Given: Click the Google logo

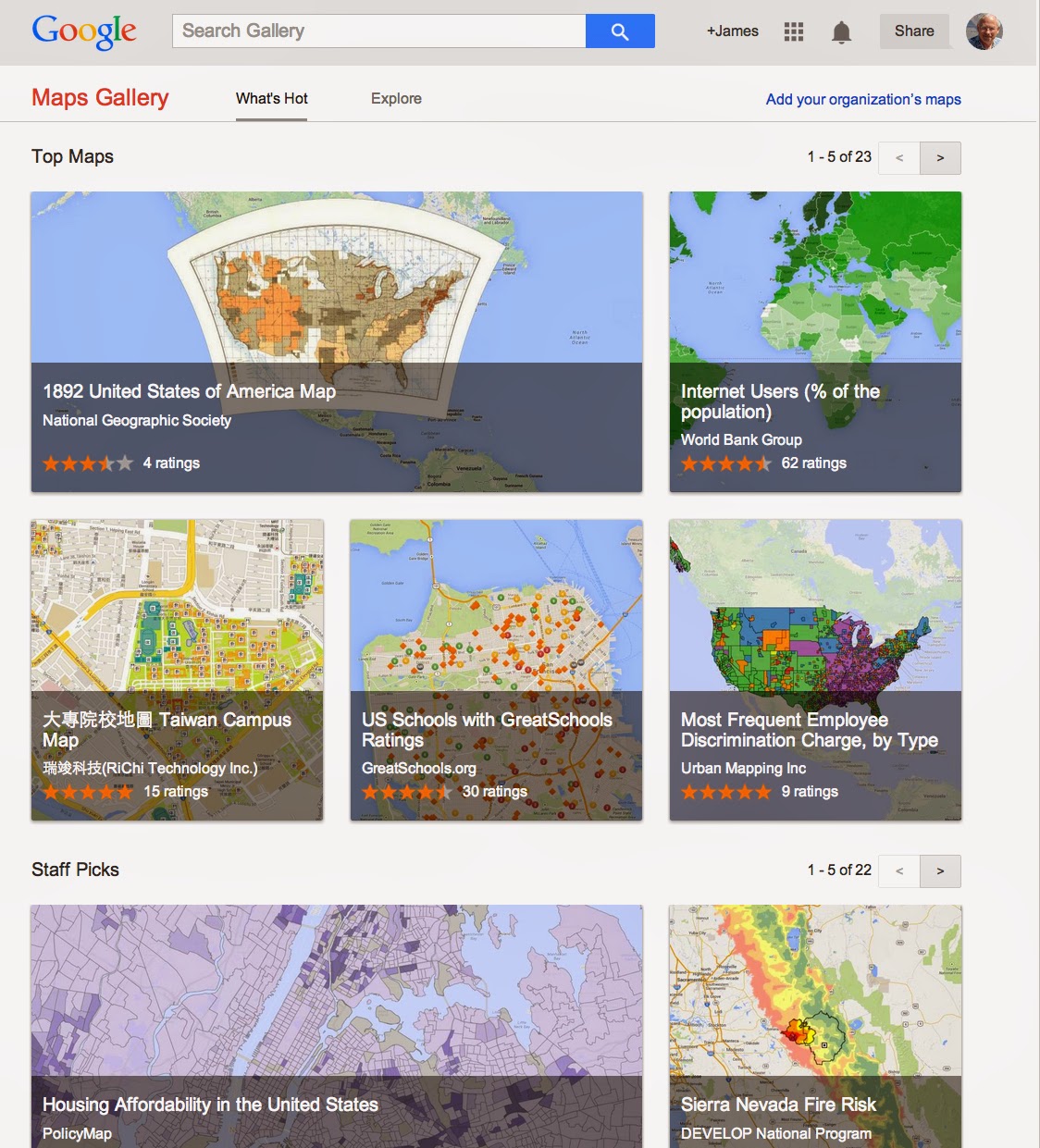Looking at the screenshot, I should coord(84,31).
